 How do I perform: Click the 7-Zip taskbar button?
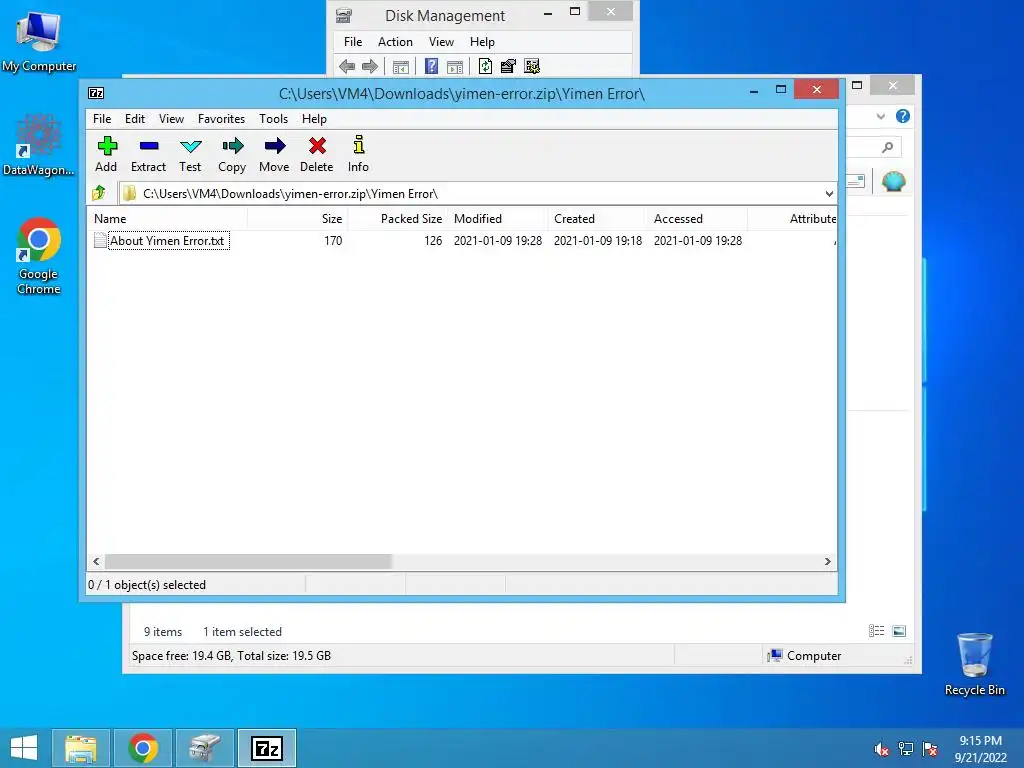(x=267, y=748)
